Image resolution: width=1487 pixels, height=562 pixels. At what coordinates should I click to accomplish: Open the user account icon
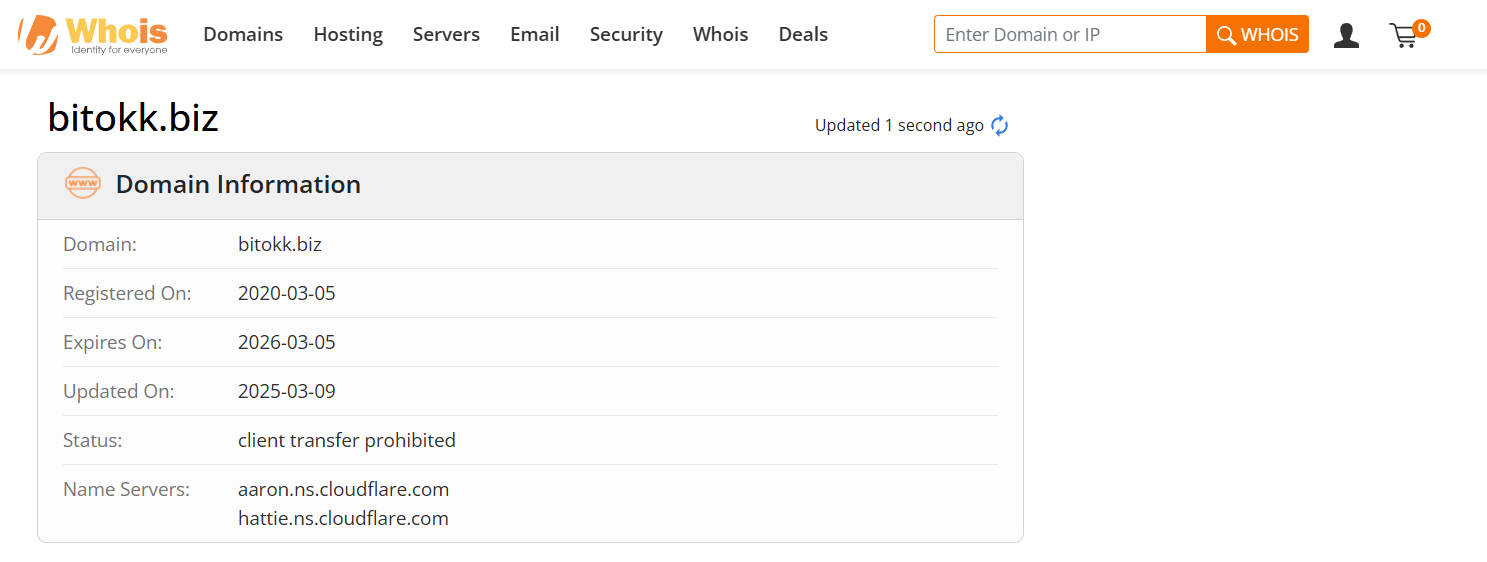(x=1346, y=35)
